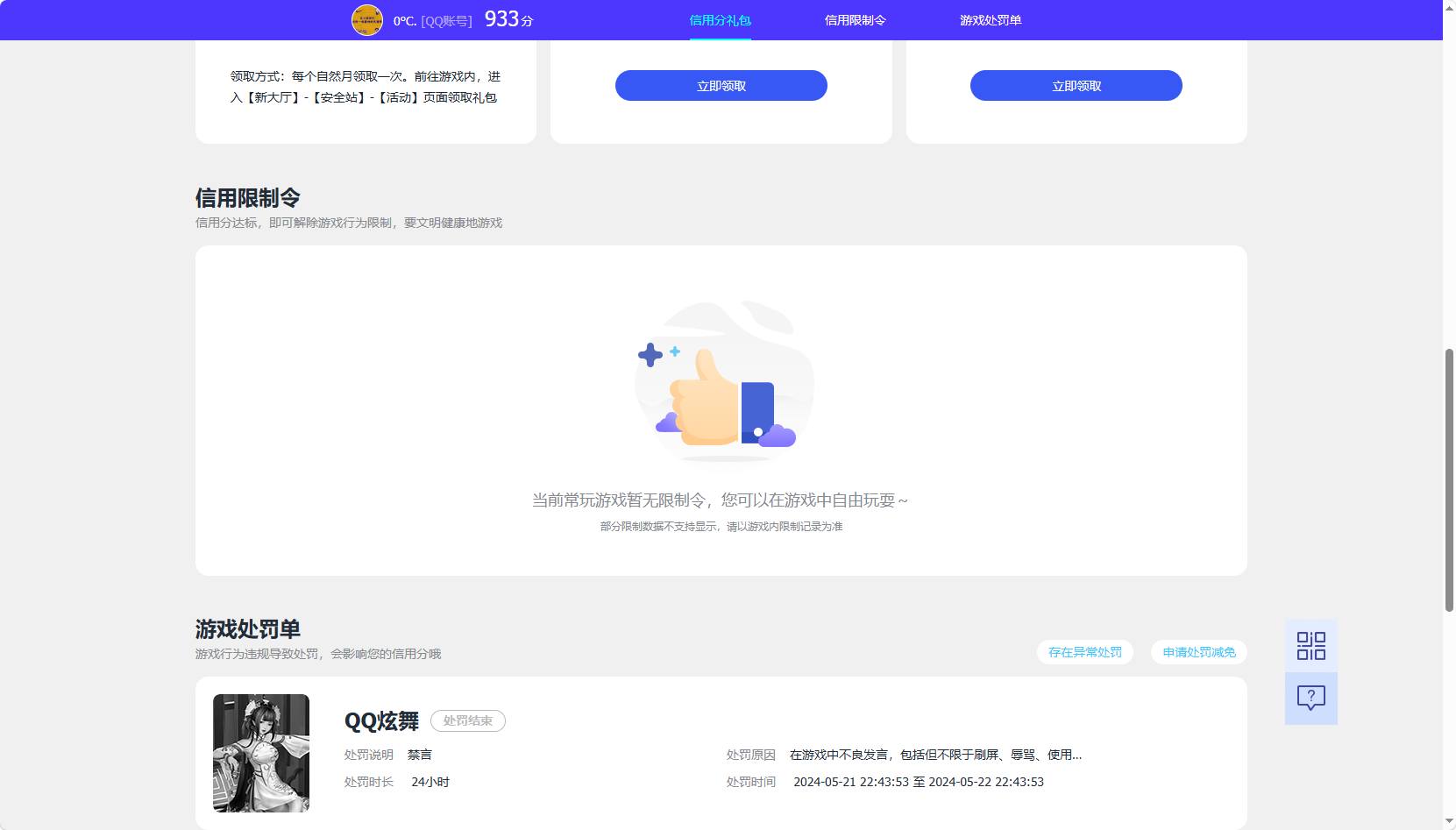Open the QQ炫舞 game thumbnail
This screenshot has width=1456, height=830.
coord(261,753)
